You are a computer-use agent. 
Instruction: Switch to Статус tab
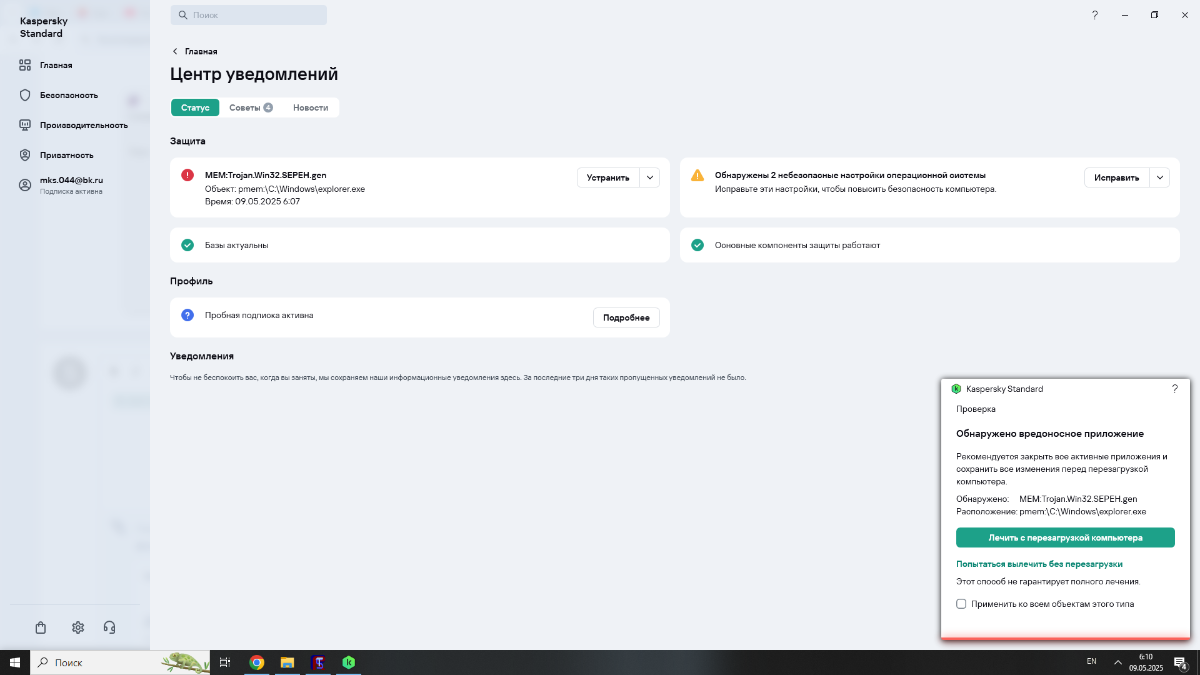coord(195,107)
